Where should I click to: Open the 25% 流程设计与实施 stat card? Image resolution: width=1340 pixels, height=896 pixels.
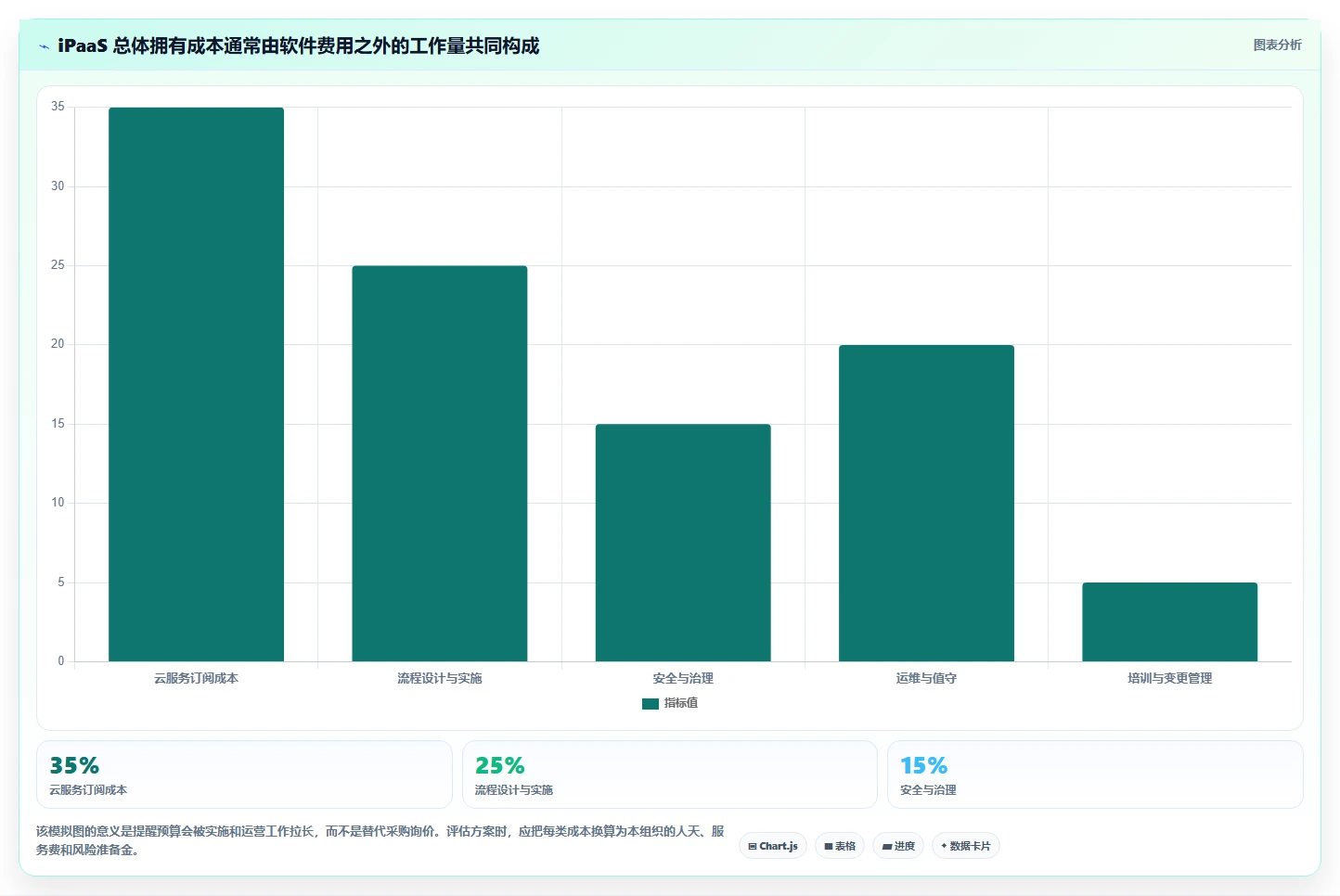[669, 774]
